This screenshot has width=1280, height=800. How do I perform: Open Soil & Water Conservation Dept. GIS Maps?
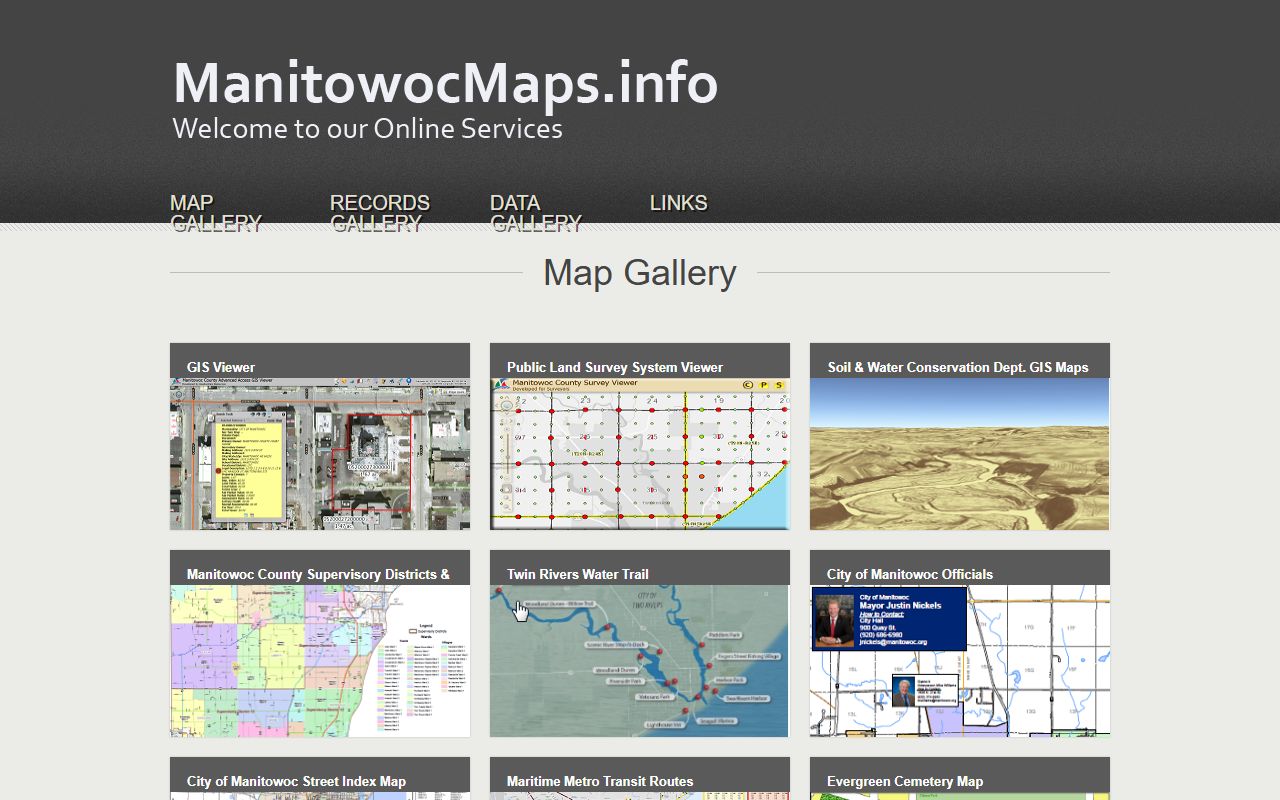click(x=958, y=367)
